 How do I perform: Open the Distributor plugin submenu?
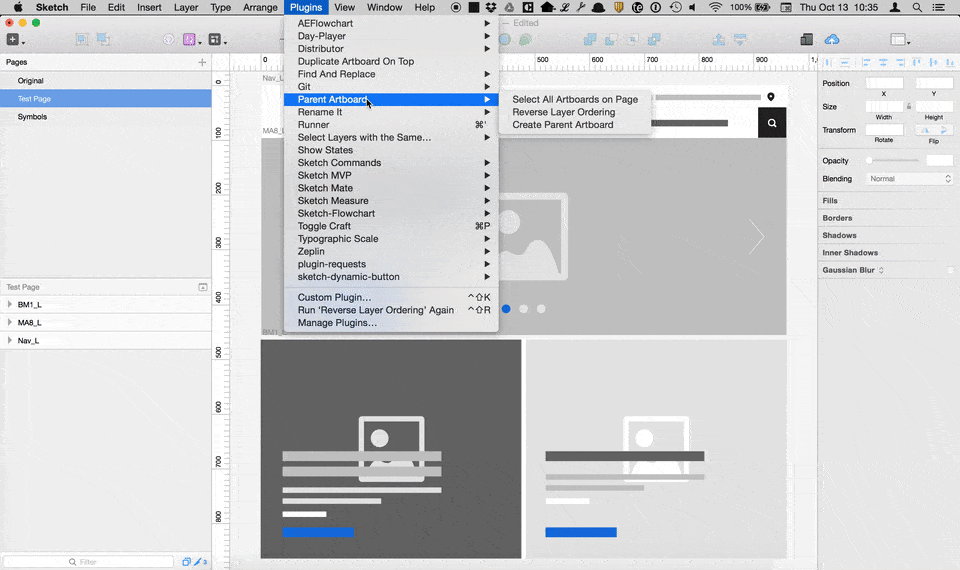391,49
